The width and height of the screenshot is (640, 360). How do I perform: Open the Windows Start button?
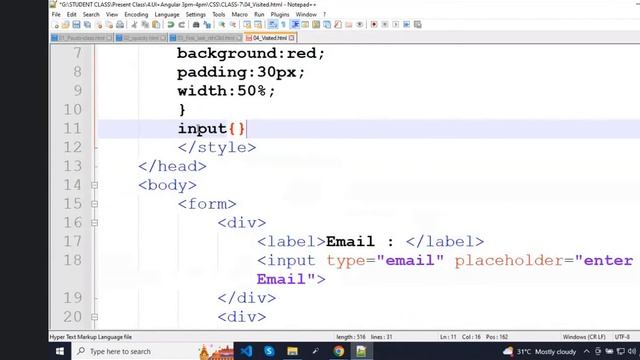click(60, 351)
